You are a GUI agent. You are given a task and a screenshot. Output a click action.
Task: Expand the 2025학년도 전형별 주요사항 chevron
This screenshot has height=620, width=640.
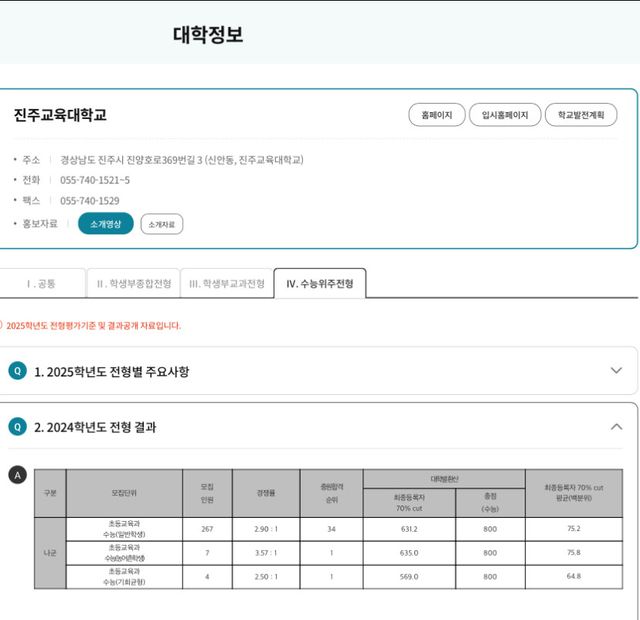click(616, 371)
